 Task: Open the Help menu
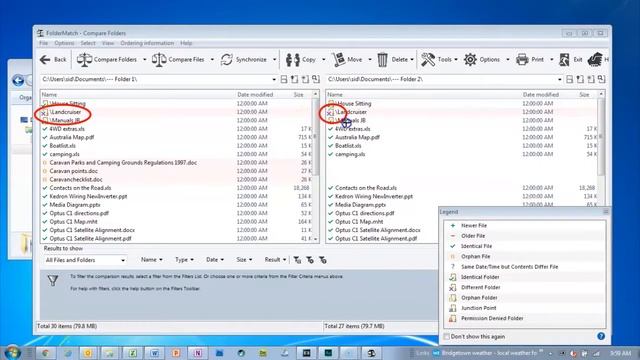[x=186, y=43]
